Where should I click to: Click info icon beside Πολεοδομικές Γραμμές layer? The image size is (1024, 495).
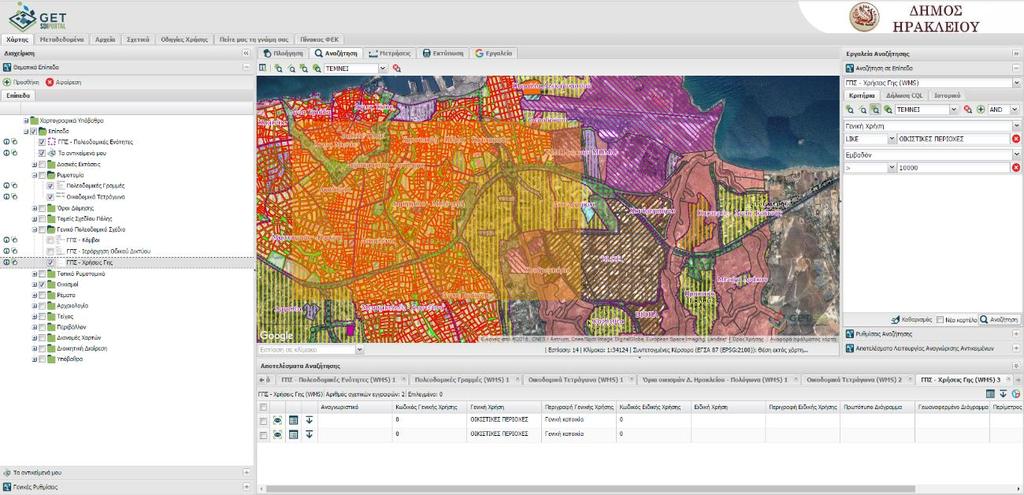[x=6, y=185]
